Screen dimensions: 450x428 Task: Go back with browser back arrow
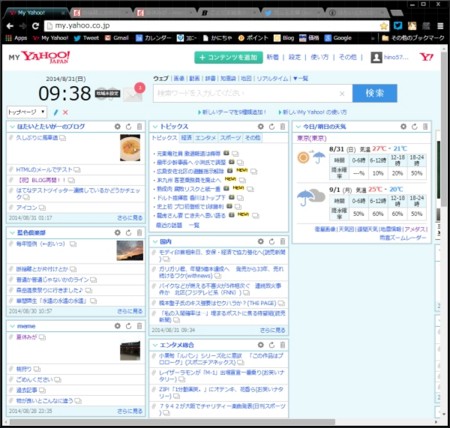click(x=10, y=26)
